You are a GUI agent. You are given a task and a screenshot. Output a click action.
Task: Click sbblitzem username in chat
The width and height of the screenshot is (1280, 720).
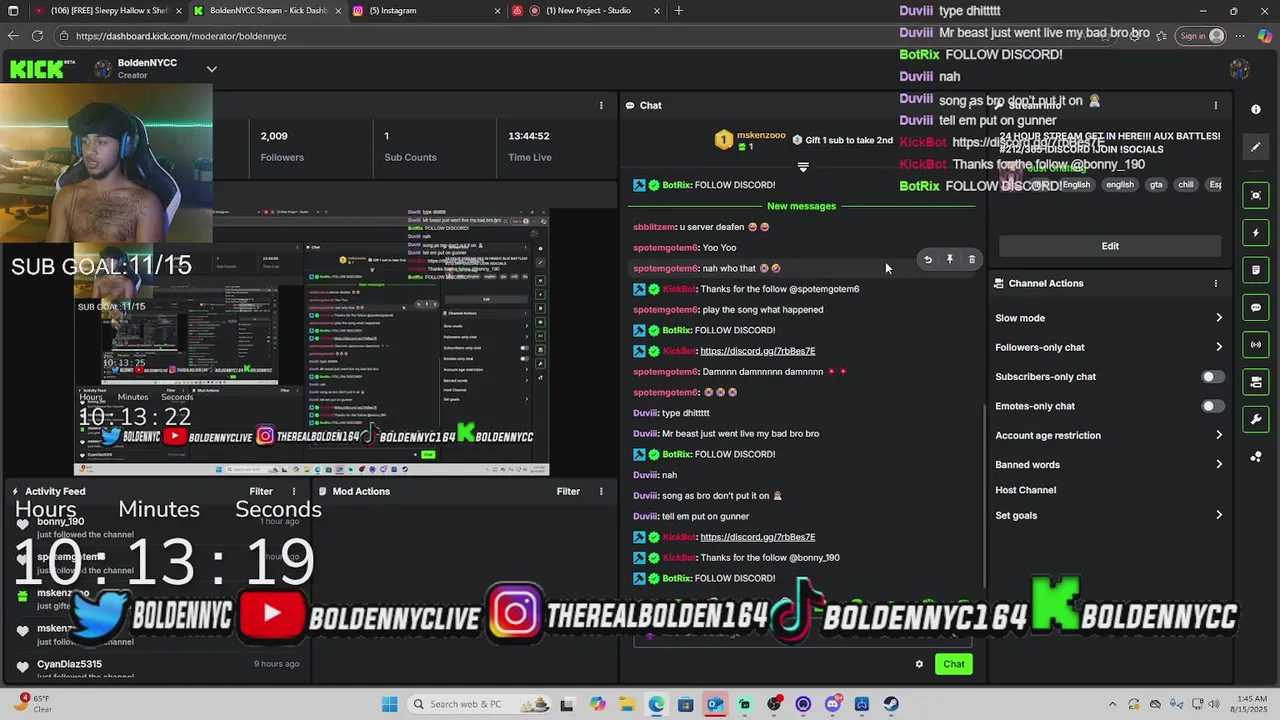(x=655, y=227)
